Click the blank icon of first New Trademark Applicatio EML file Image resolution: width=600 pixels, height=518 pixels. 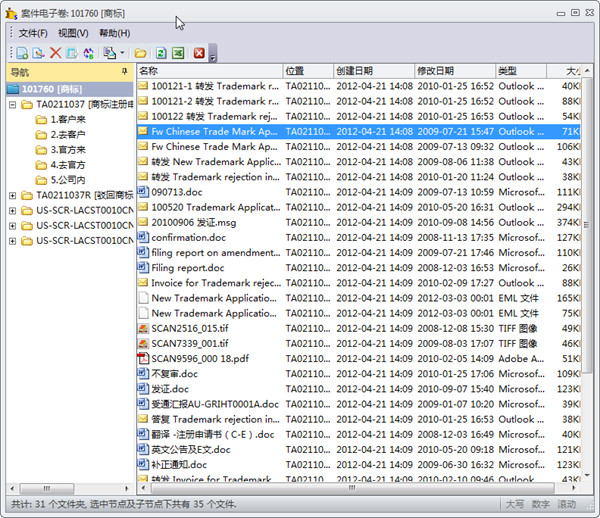143,298
